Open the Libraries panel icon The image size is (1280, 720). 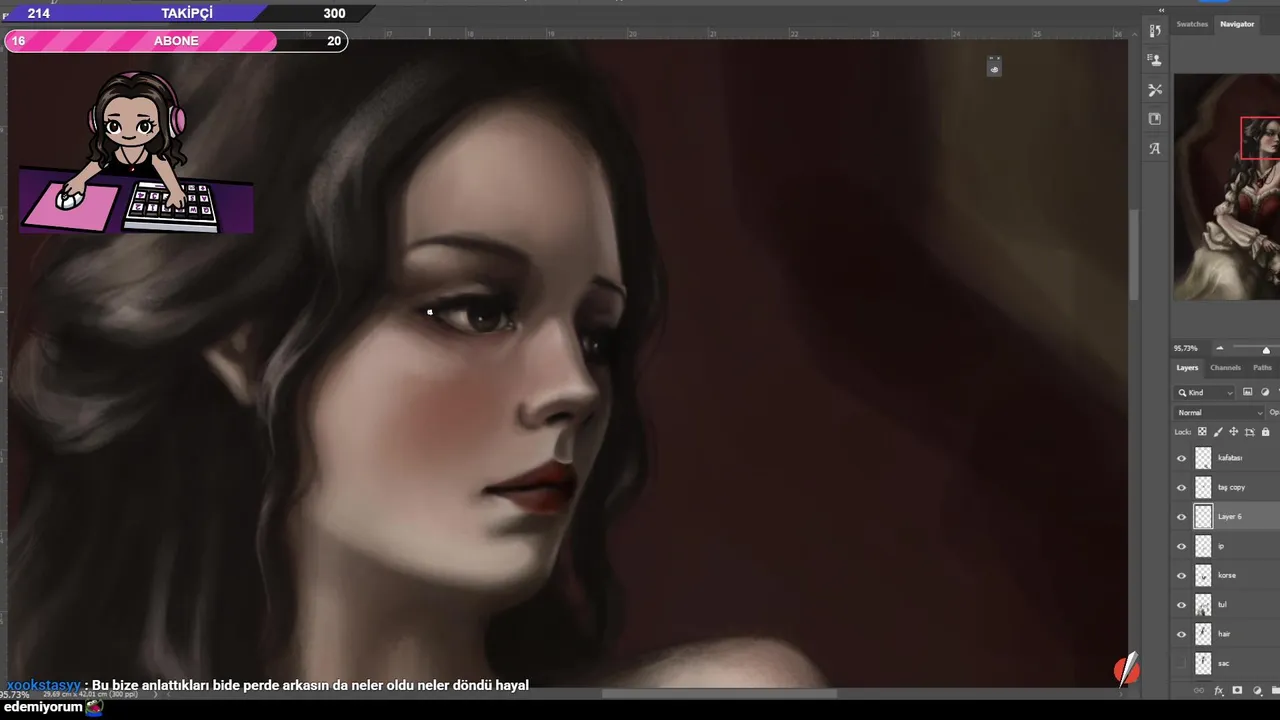pos(1155,119)
